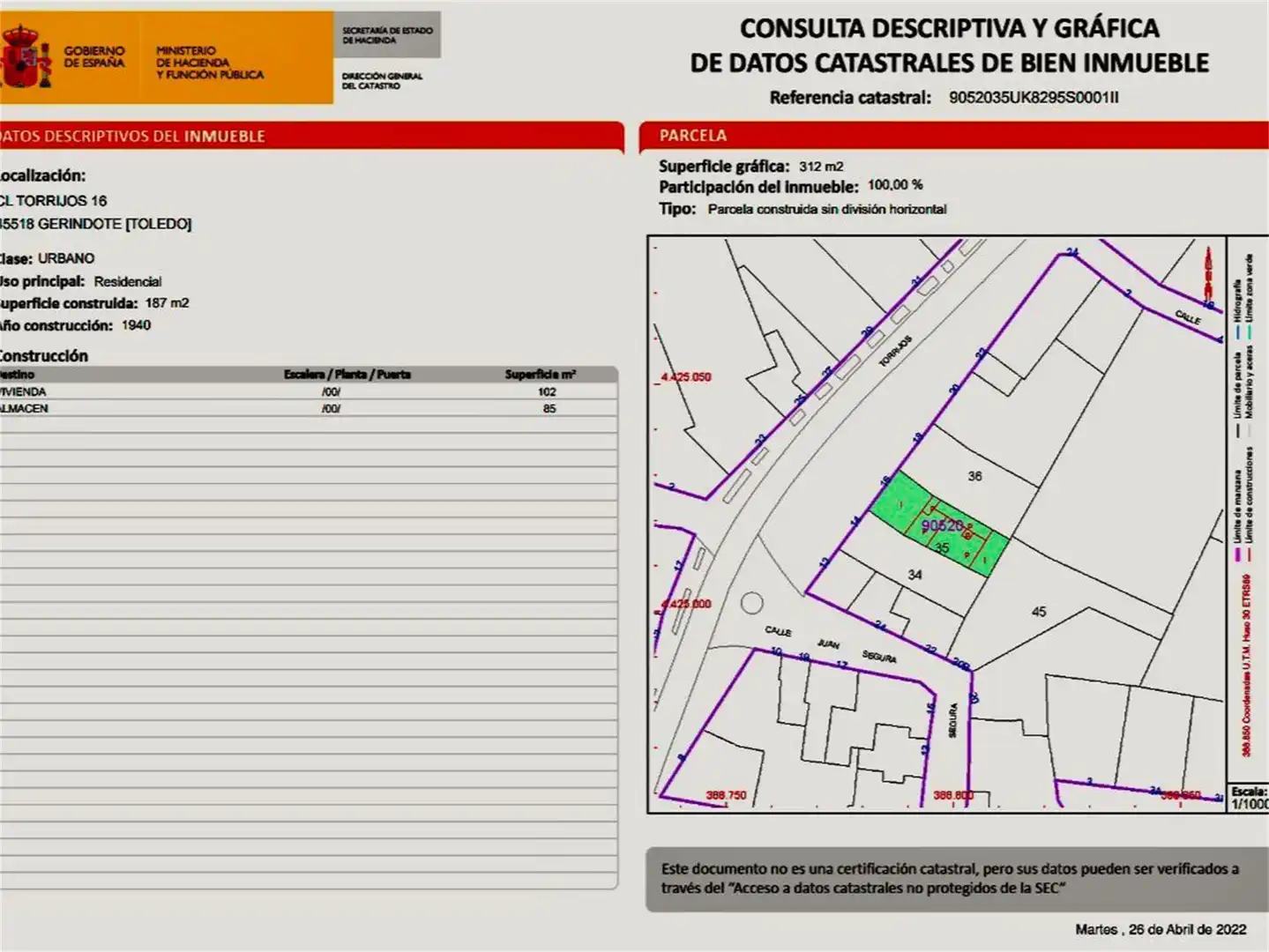Select graphic surface value '312 m2'
This screenshot has width=1269, height=952.
click(821, 167)
